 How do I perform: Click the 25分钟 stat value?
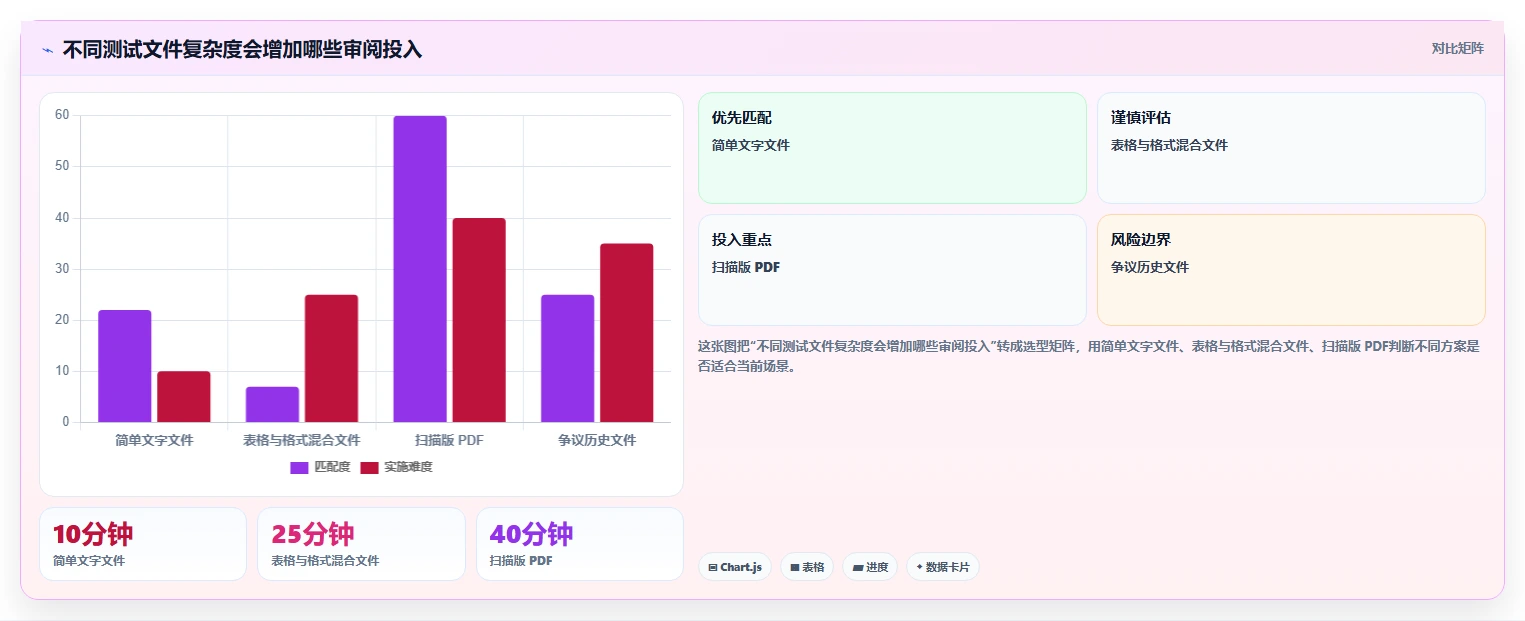point(313,534)
